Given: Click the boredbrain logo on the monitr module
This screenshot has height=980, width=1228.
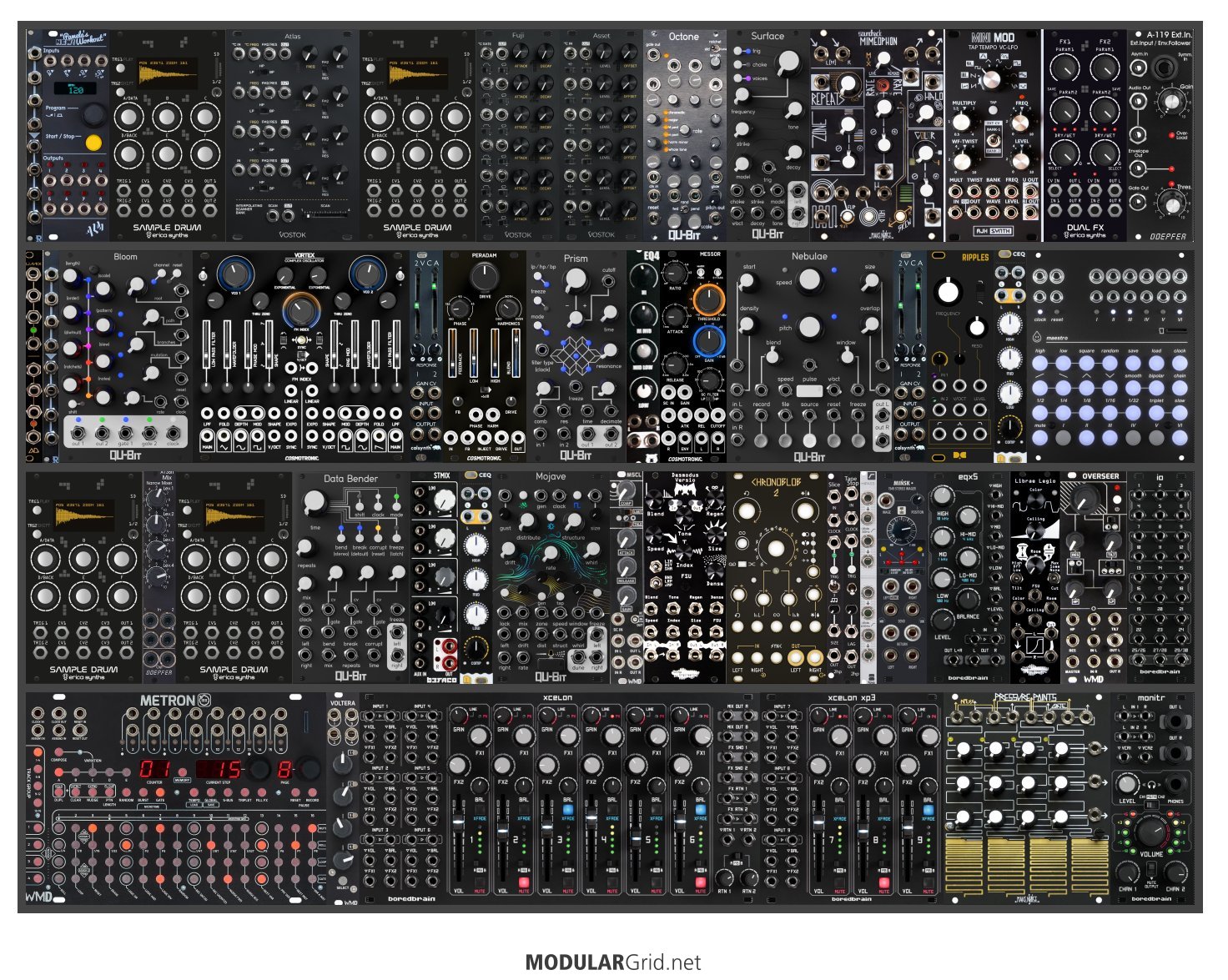Looking at the screenshot, I should coord(1152,898).
